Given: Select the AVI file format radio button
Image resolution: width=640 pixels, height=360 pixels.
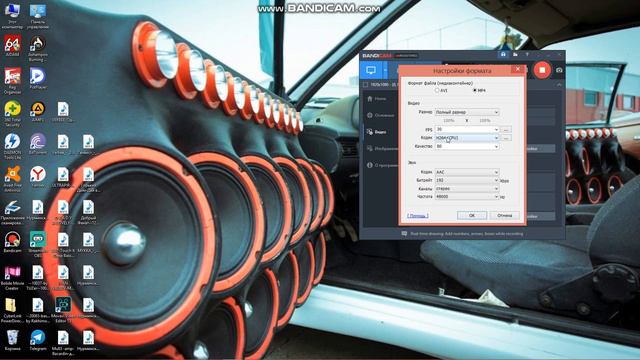Looking at the screenshot, I should coord(437,90).
